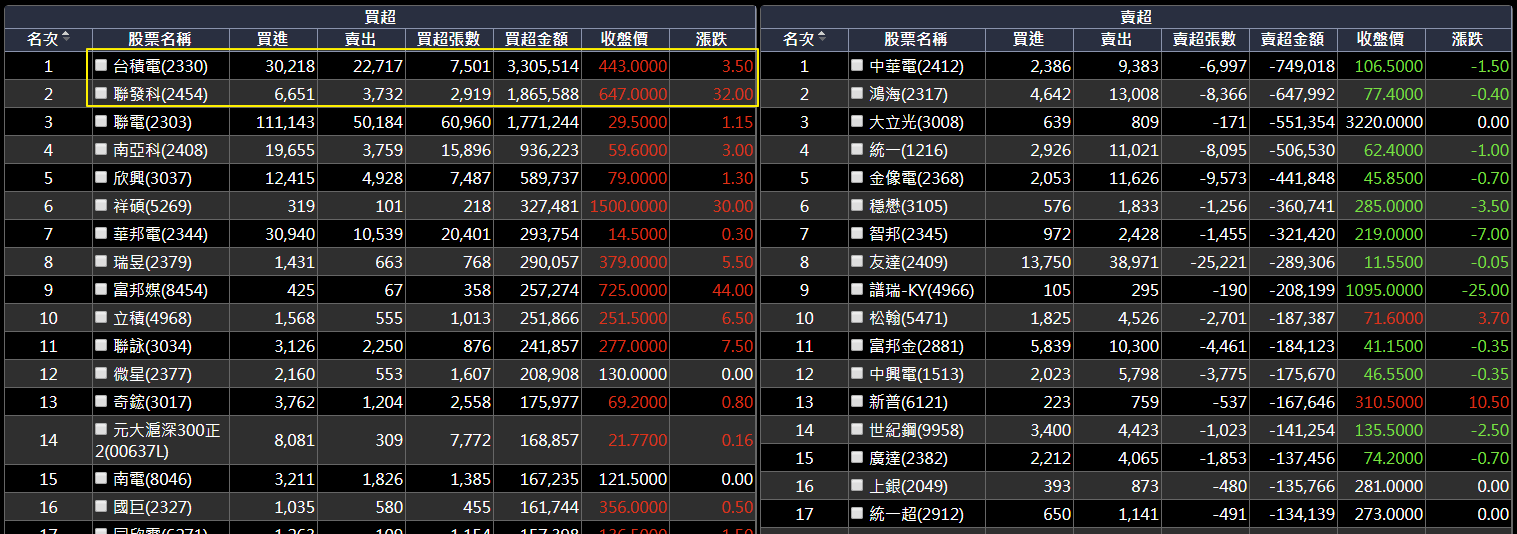The image size is (1517, 534).
Task: Select closing price 3220.0000 cell
Action: [1381, 122]
